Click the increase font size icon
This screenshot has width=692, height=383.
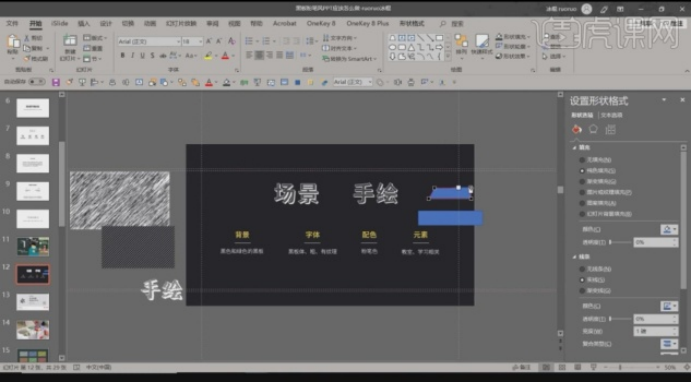209,41
